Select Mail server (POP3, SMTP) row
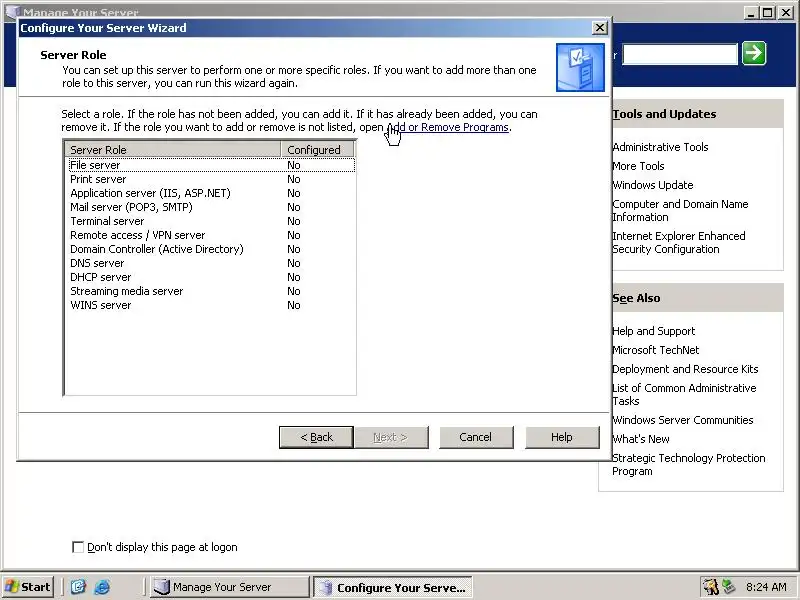The height and width of the screenshot is (600, 800). tap(211, 207)
